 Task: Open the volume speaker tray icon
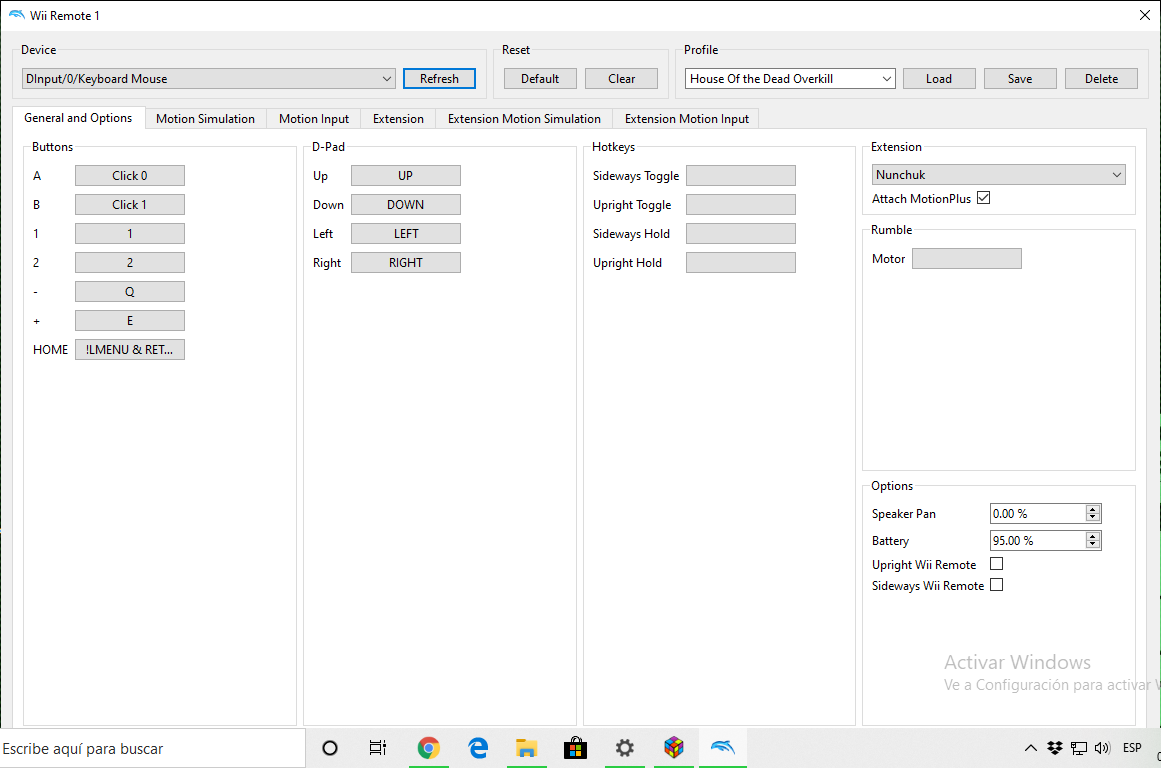pyautogui.click(x=1102, y=748)
